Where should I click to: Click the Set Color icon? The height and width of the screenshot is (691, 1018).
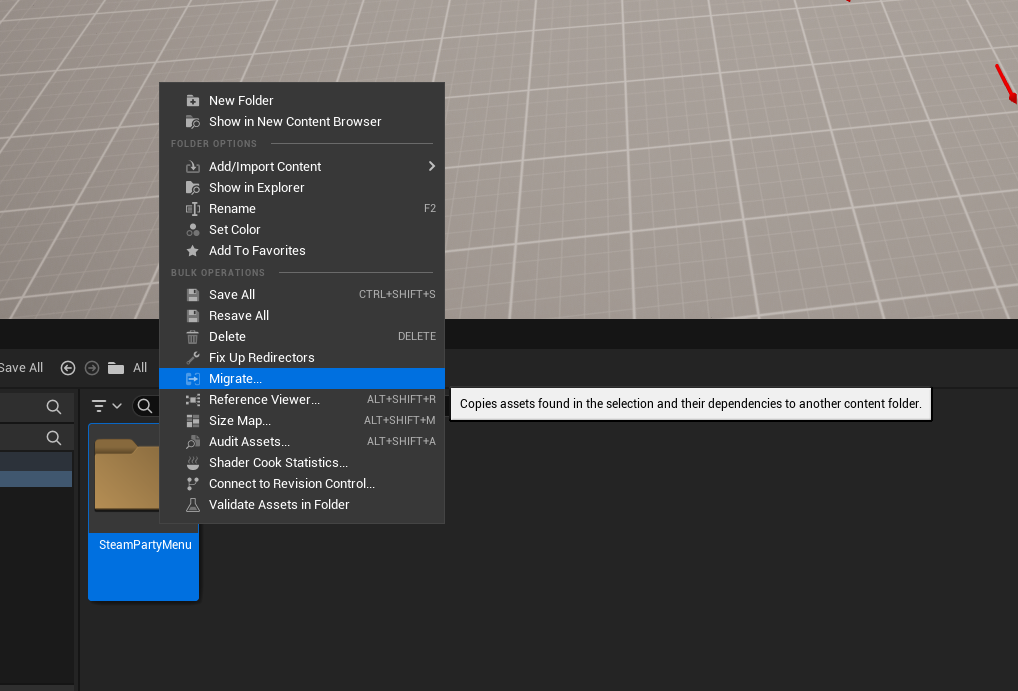193,230
